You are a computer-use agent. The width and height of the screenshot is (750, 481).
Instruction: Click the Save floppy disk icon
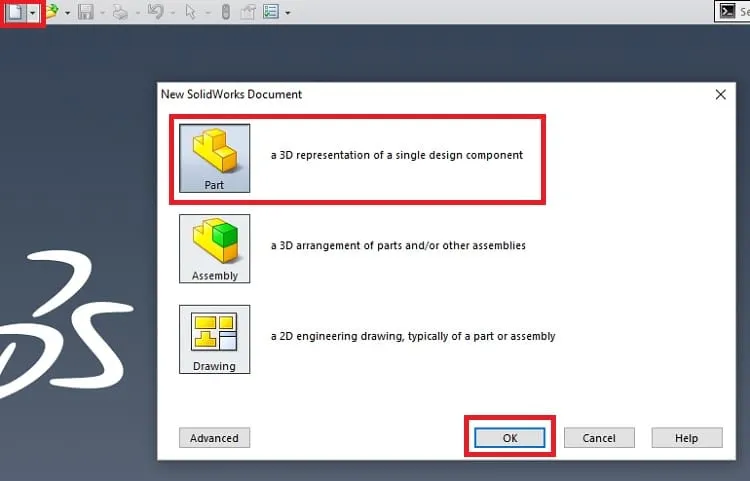point(86,12)
